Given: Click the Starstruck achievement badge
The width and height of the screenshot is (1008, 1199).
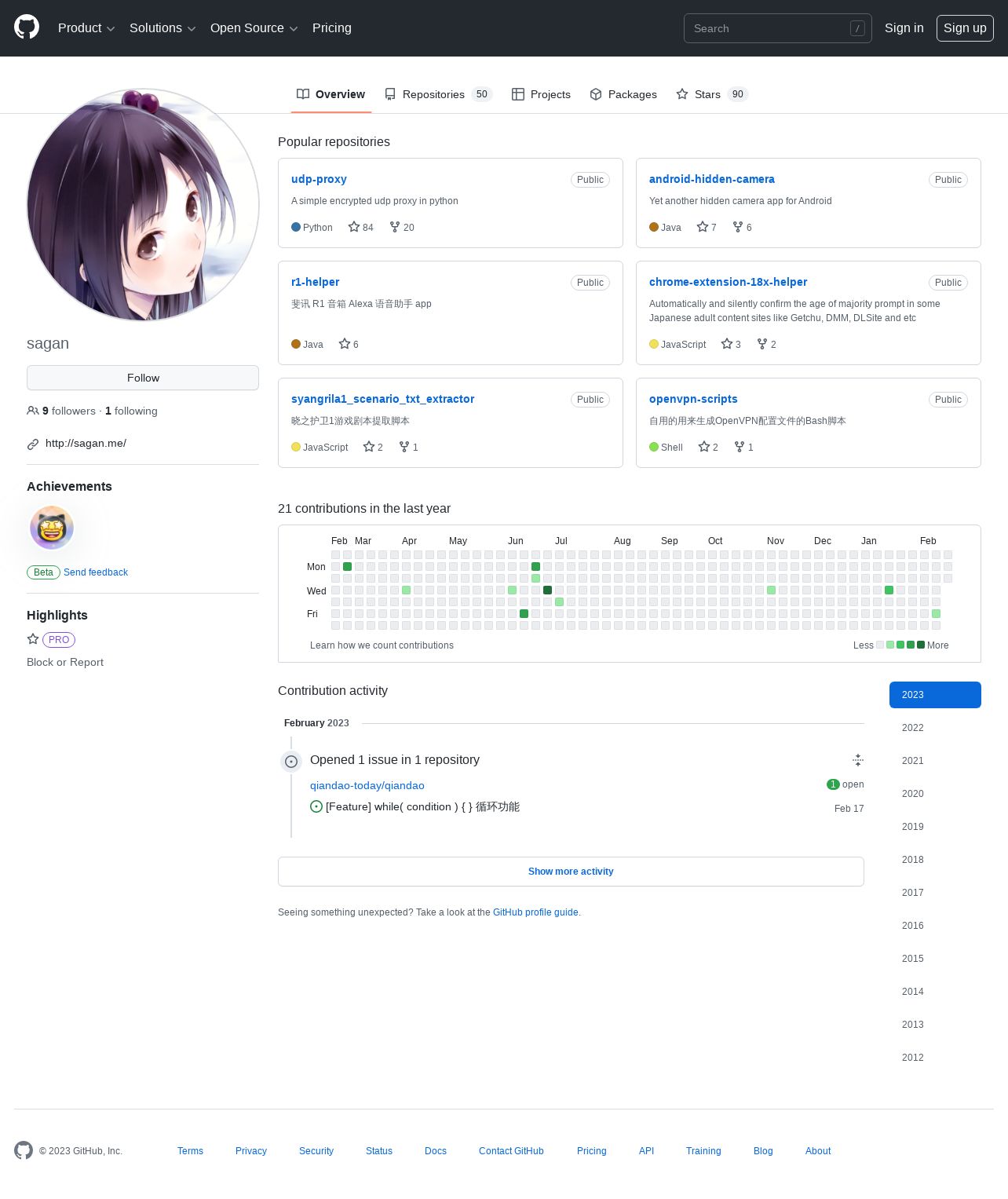Looking at the screenshot, I should click(52, 528).
